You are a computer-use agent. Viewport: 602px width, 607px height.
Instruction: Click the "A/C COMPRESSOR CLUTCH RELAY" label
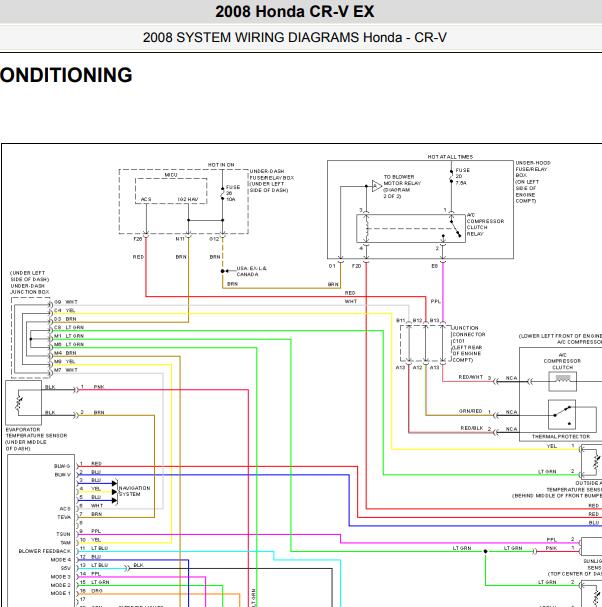(485, 225)
